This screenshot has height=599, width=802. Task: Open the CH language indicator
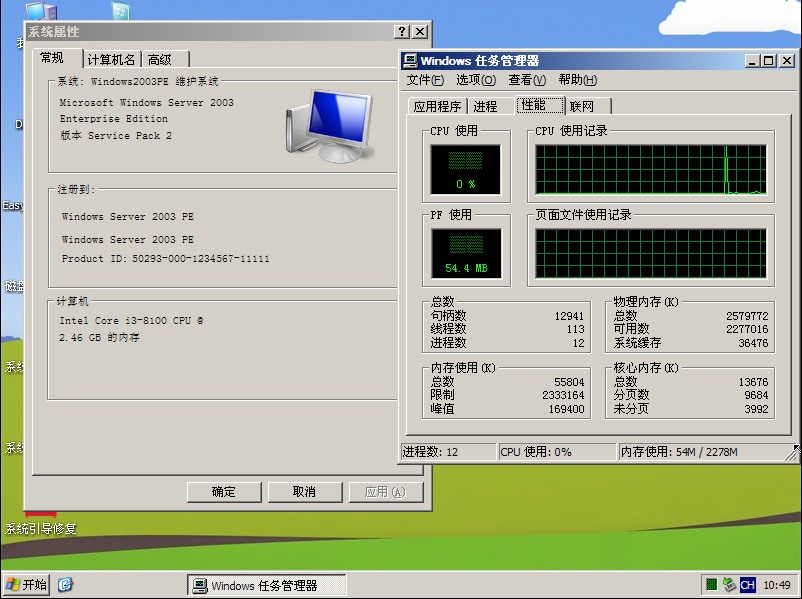747,585
